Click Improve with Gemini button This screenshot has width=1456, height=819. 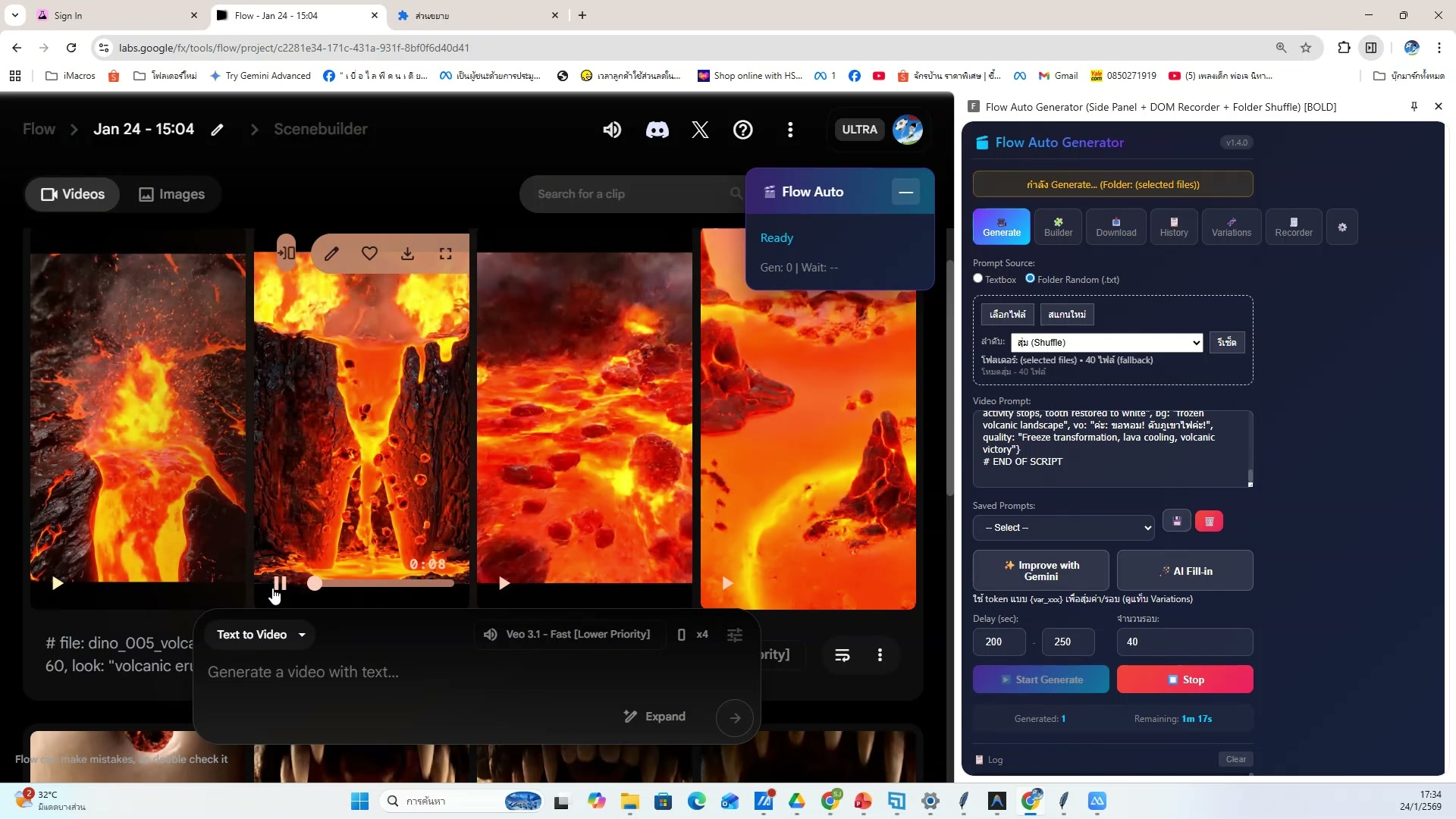1040,570
